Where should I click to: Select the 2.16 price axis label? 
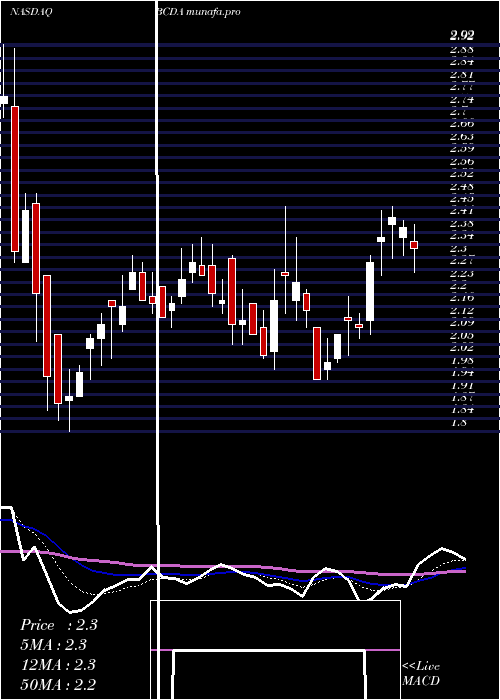tap(462, 297)
